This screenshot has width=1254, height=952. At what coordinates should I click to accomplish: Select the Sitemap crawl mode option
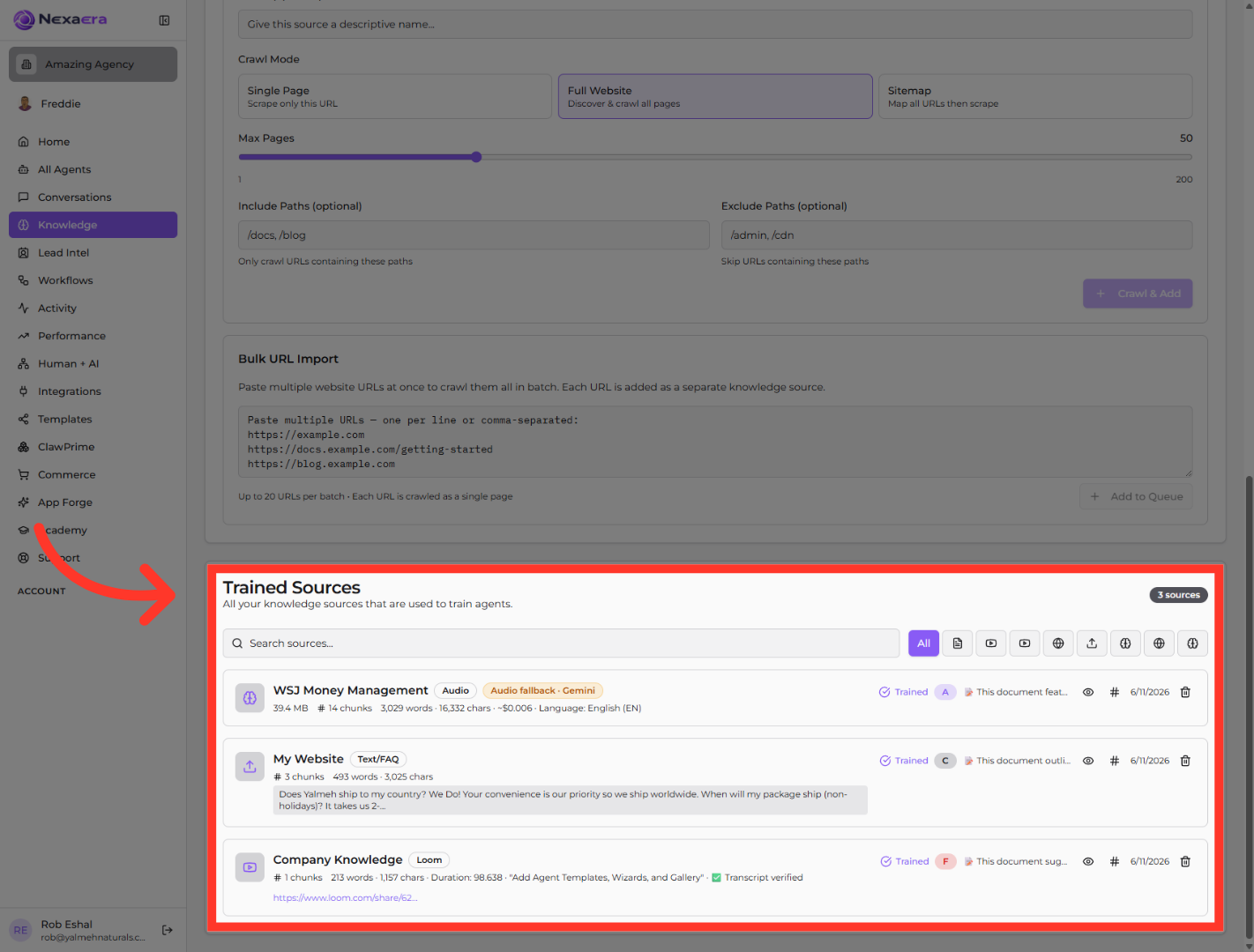click(x=1035, y=96)
